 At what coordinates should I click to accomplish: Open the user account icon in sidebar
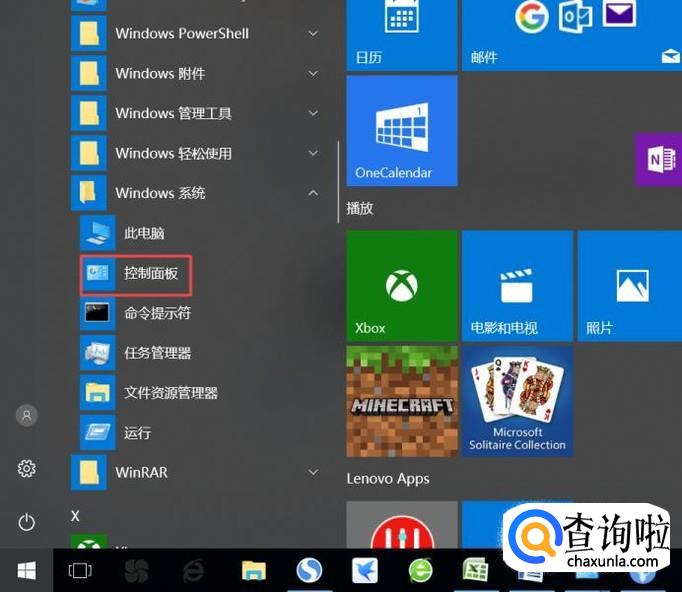(x=27, y=415)
